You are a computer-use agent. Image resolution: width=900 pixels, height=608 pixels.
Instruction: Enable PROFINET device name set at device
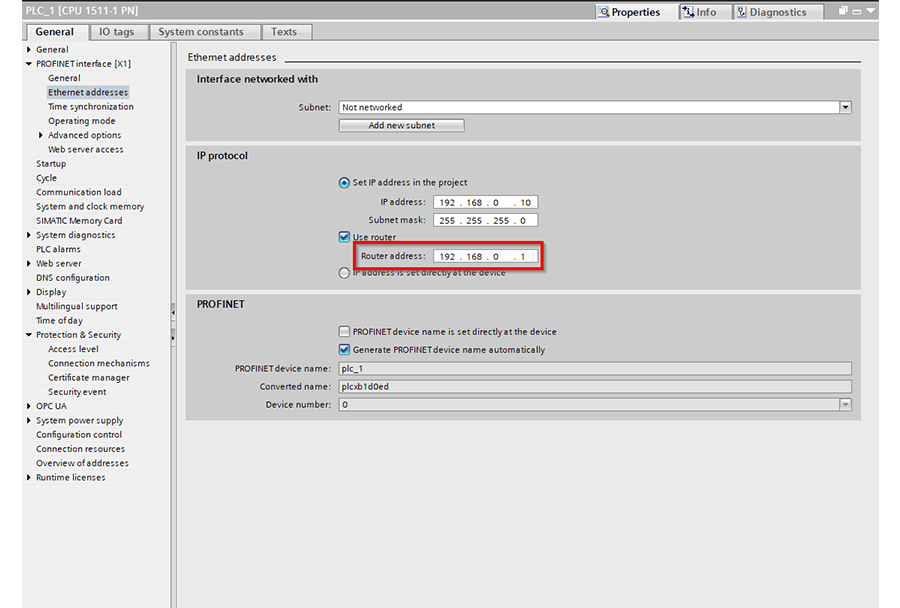(x=344, y=331)
